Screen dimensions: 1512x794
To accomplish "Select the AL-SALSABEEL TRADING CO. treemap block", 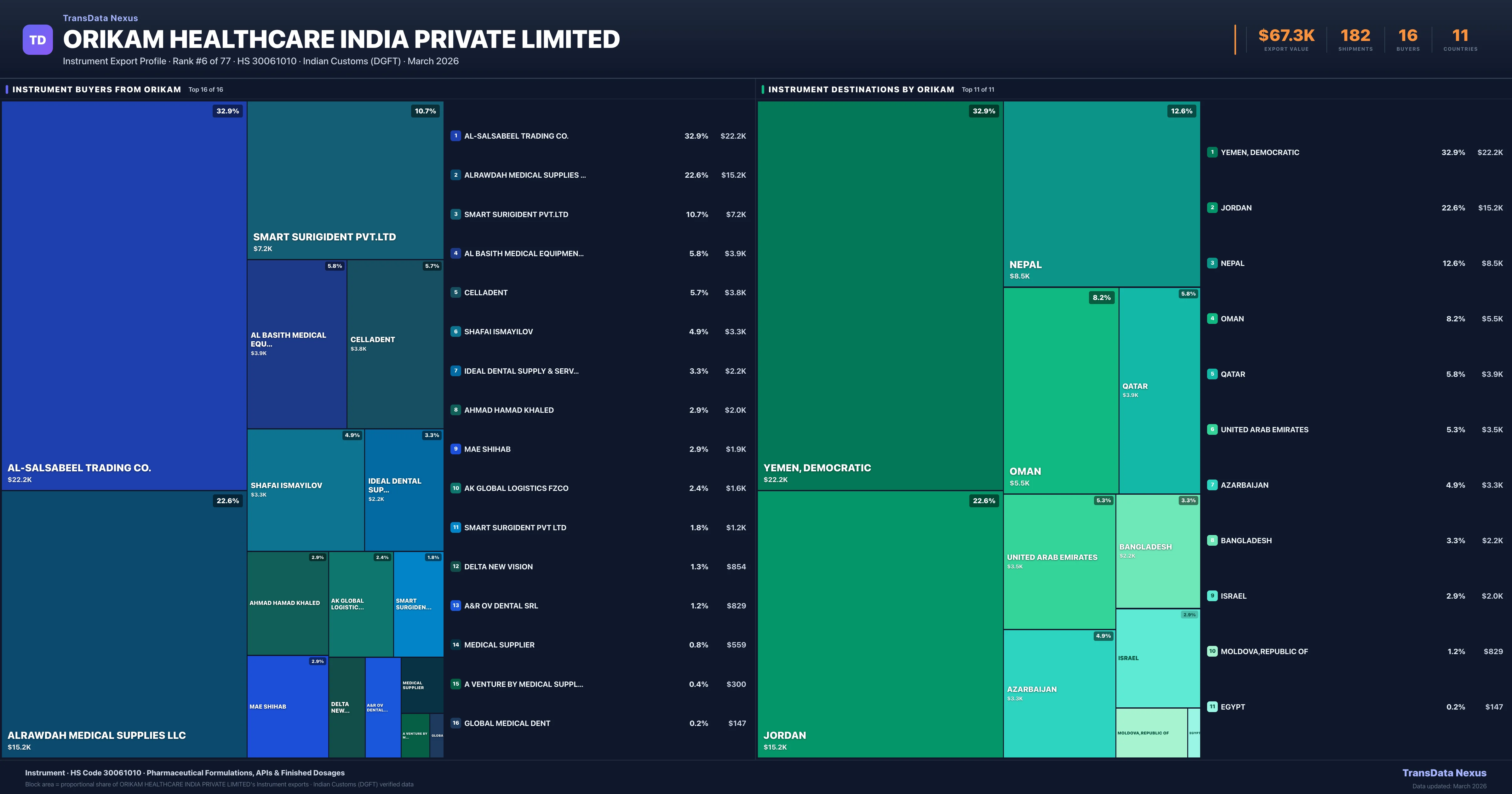I will 124,296.
